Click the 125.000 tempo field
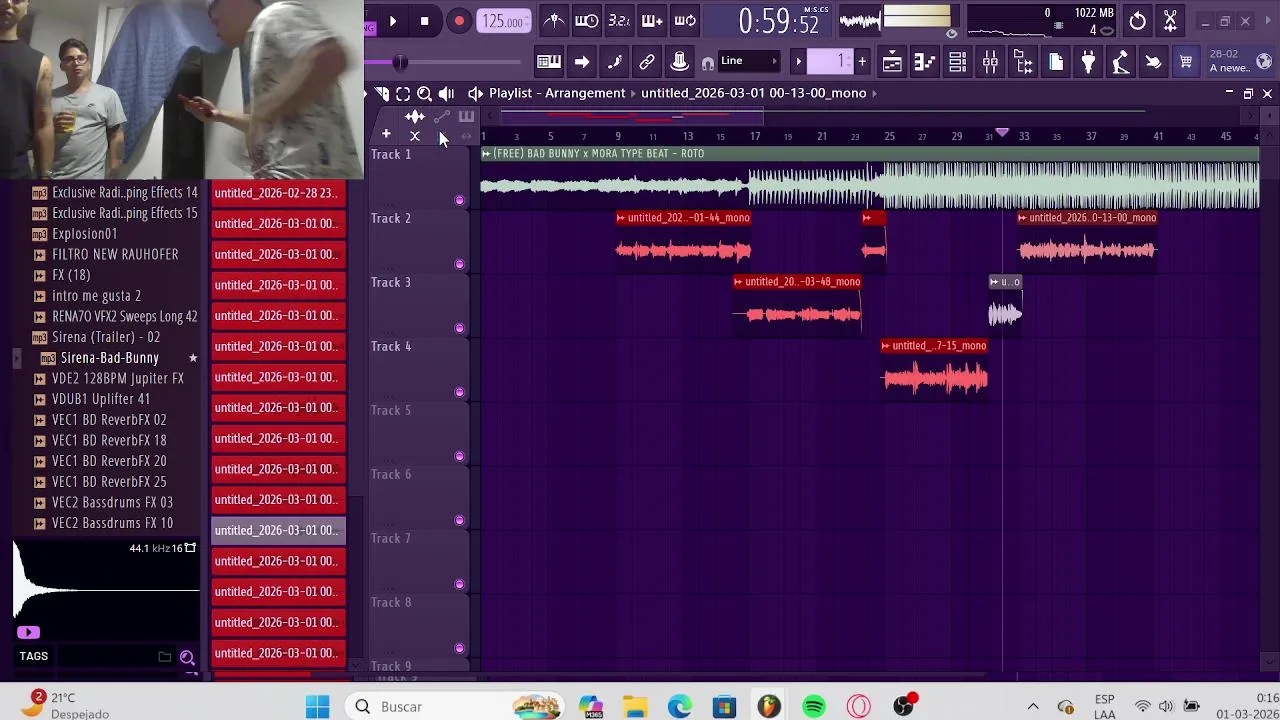The image size is (1280, 720). tap(504, 21)
